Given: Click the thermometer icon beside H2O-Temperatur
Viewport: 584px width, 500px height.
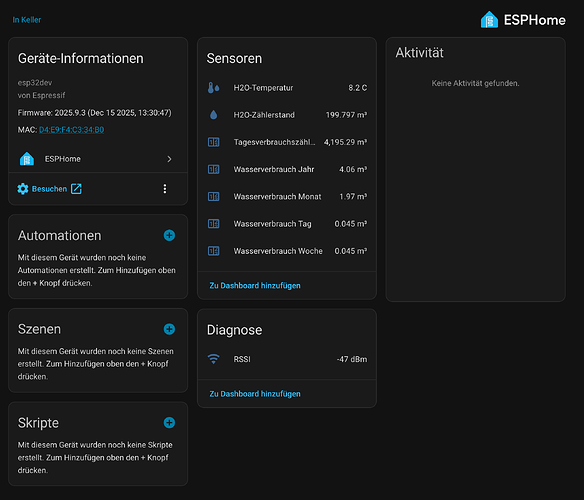Looking at the screenshot, I should [x=213, y=88].
